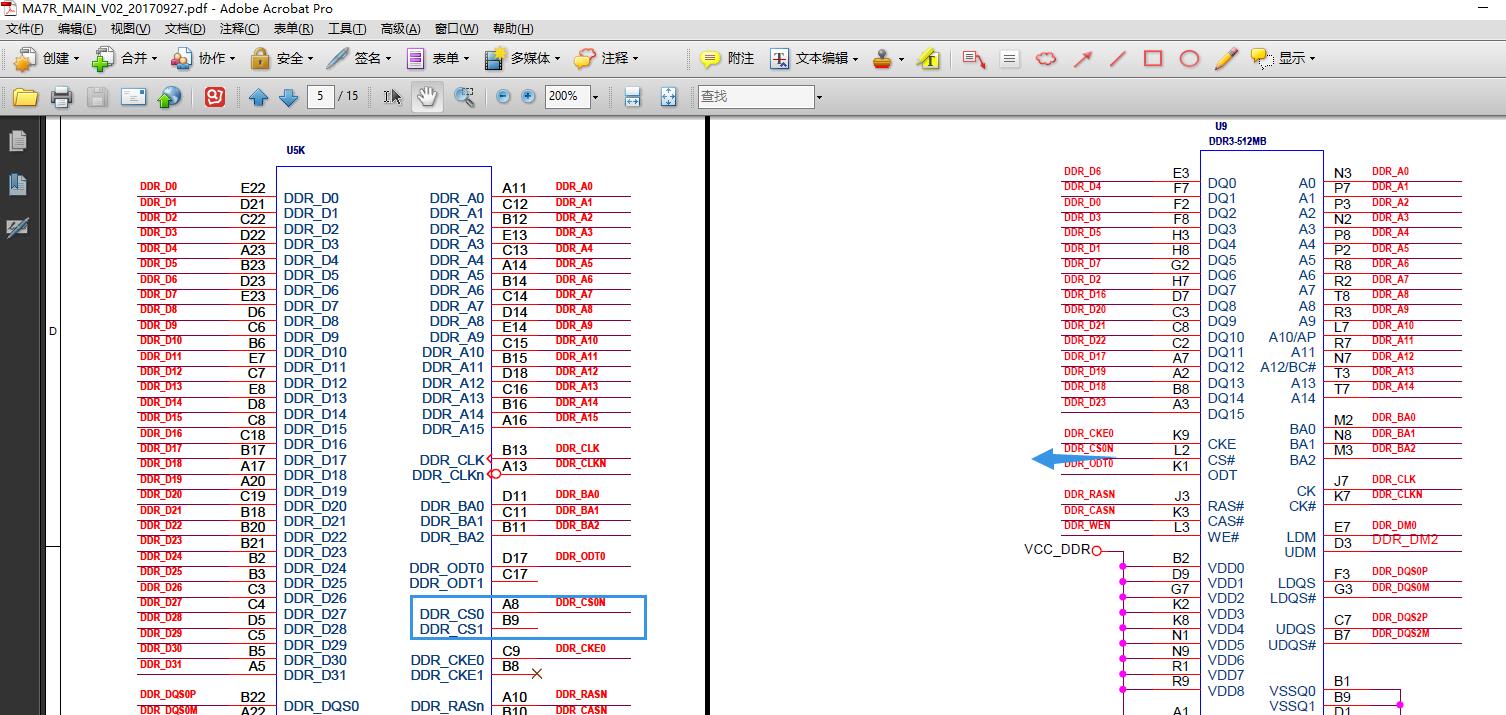The image size is (1506, 715).
Task: Pick the red Cloud annotation tool
Action: (1045, 58)
